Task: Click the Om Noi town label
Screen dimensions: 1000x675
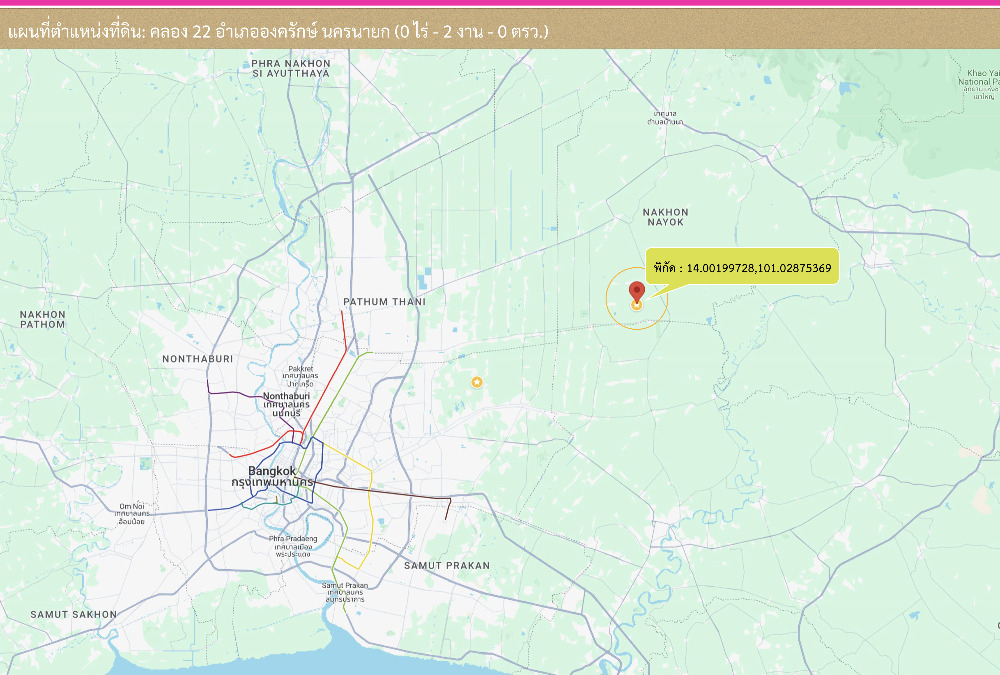Action: (132, 507)
